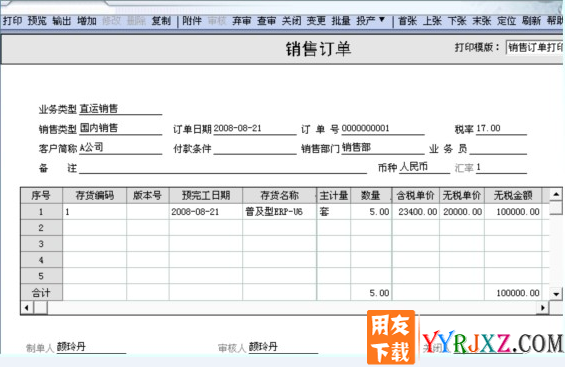Click the 含税单价 cell 23400.00
The image size is (565, 367).
point(415,212)
